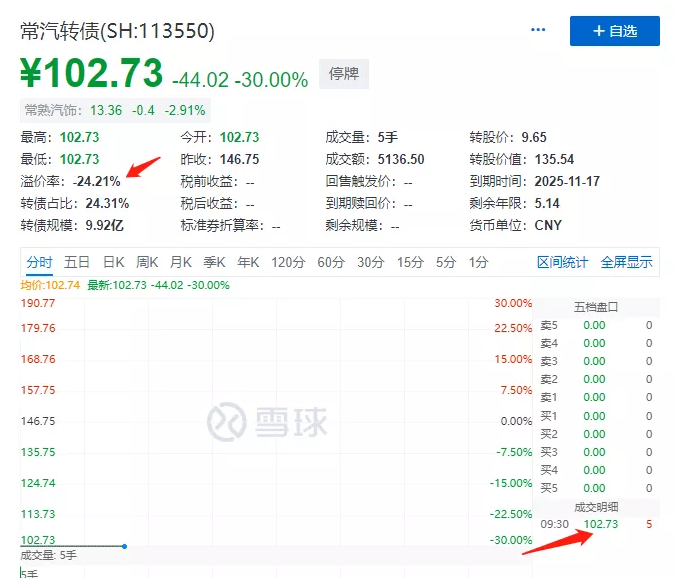Open the three-dot more options menu
687x582 pixels.
(538, 30)
